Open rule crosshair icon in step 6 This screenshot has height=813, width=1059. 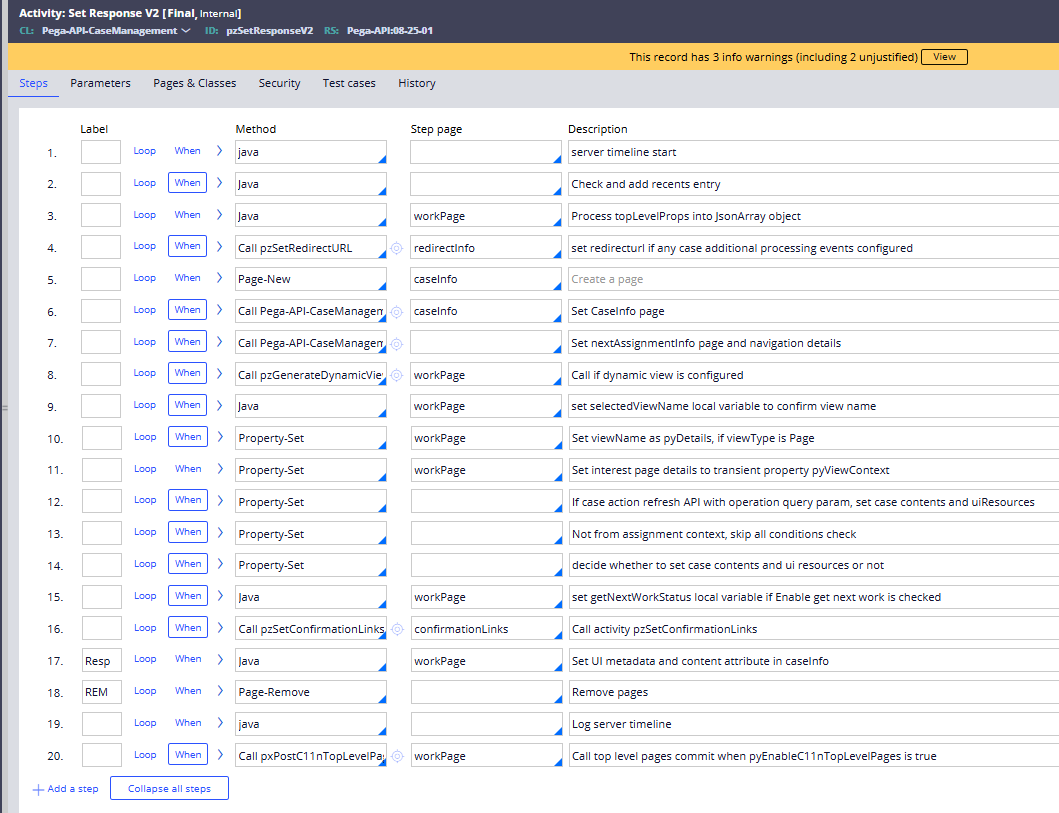(396, 312)
